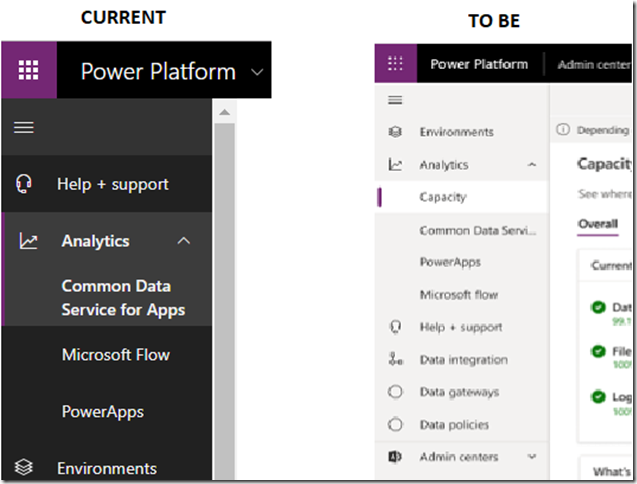This screenshot has width=637, height=484.
Task: Open app launcher waffle in CURRENT panel
Action: 28,70
